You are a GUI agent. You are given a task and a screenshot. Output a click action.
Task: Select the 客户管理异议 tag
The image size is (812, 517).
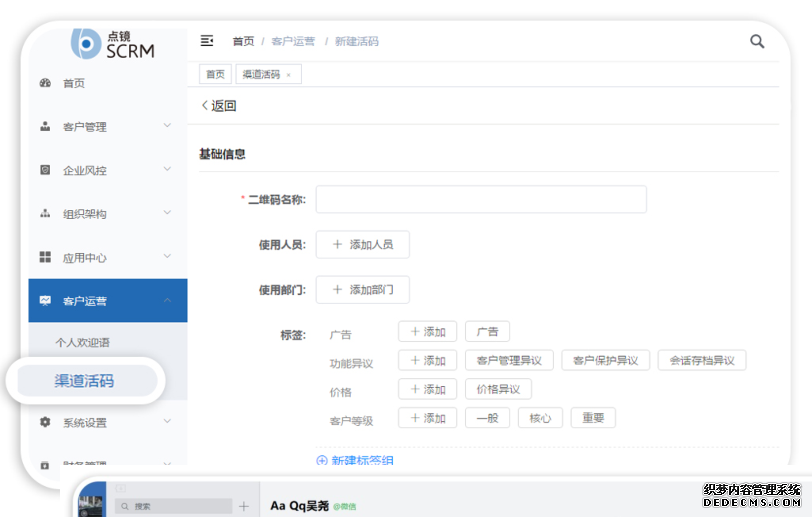(x=509, y=361)
